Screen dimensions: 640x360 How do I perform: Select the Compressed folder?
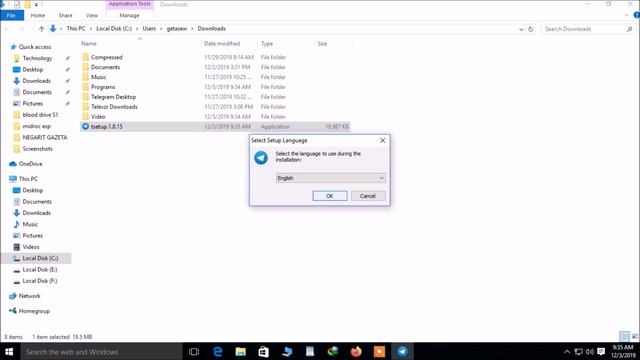pyautogui.click(x=107, y=57)
